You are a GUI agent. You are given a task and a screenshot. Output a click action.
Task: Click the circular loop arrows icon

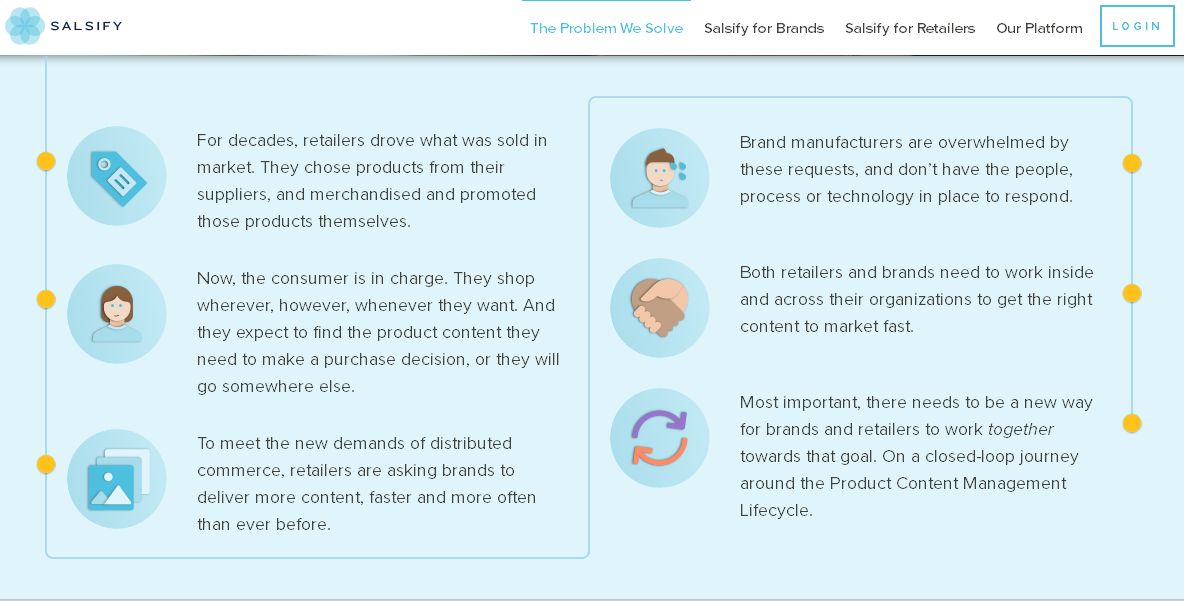pyautogui.click(x=660, y=438)
